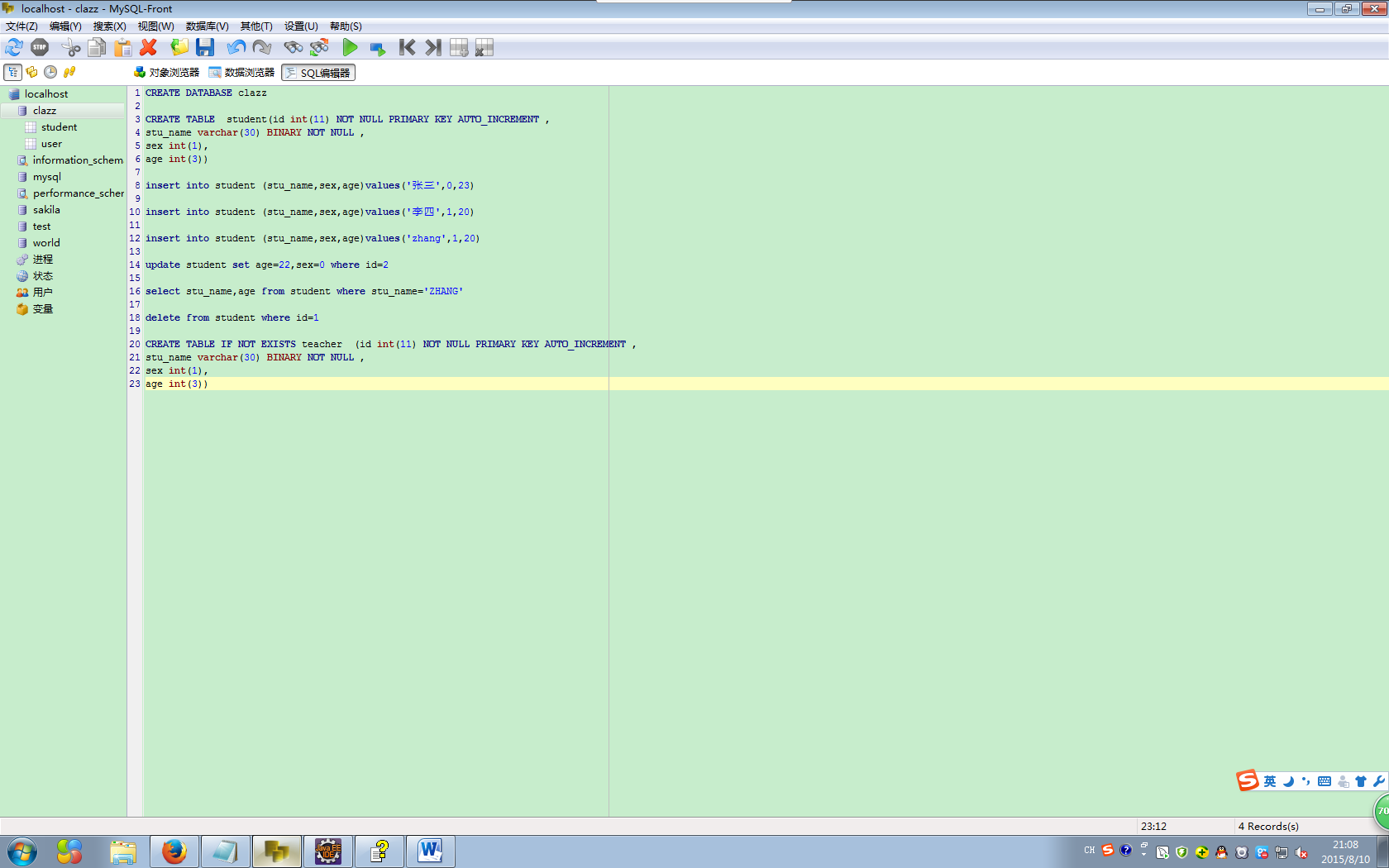Click the blue undo arrow
This screenshot has width=1389, height=868.
(x=236, y=48)
